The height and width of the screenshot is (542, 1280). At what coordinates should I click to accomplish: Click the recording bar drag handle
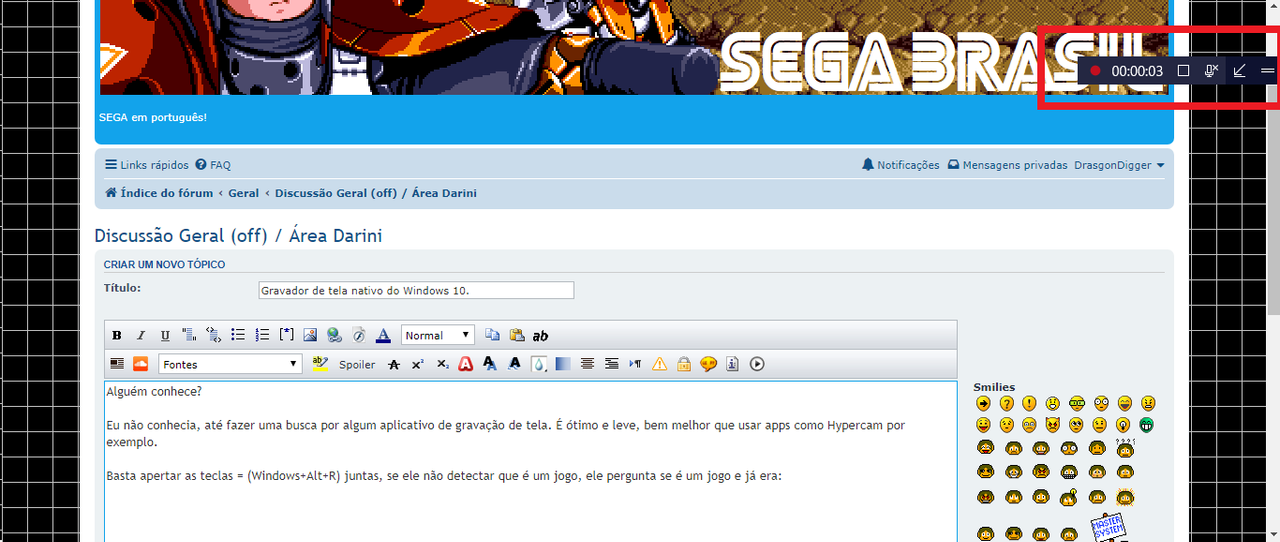1267,71
